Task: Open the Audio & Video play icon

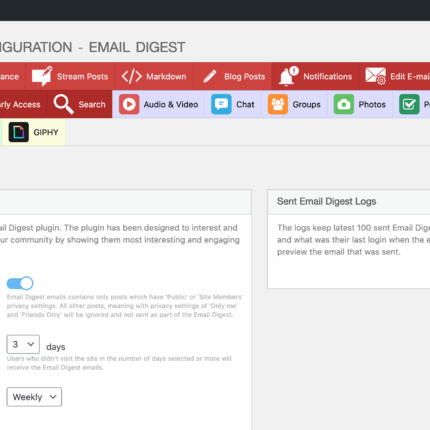Action: tap(129, 104)
